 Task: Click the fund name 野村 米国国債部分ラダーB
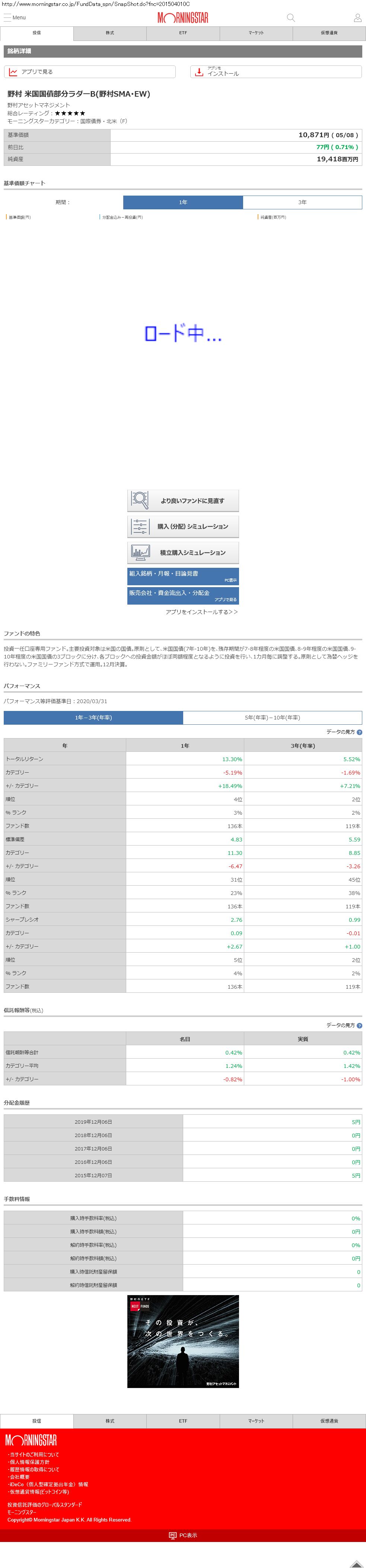79,94
